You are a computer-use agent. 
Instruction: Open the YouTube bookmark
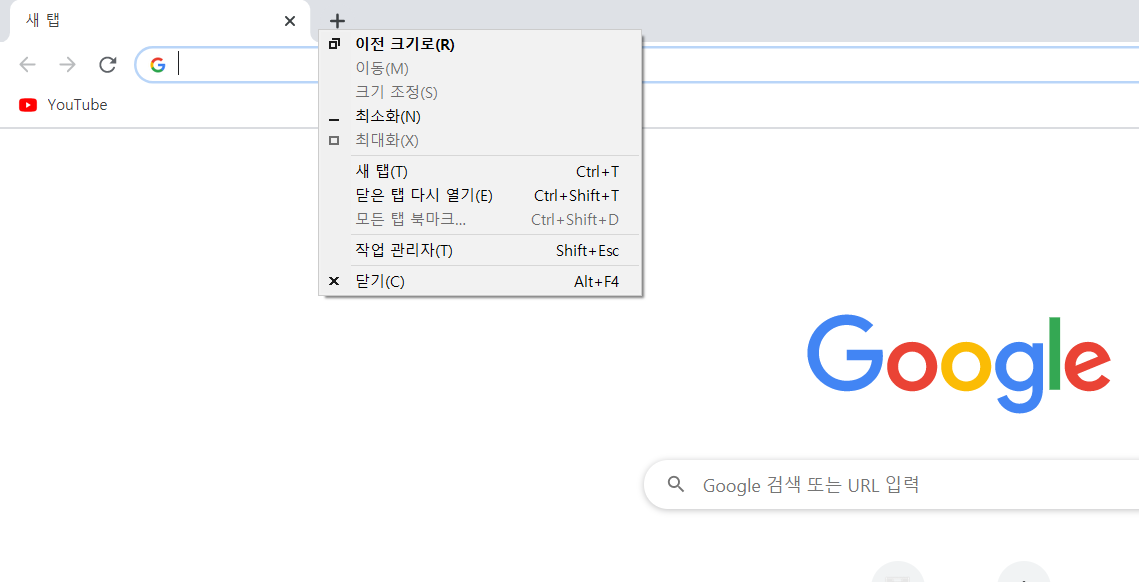click(63, 105)
